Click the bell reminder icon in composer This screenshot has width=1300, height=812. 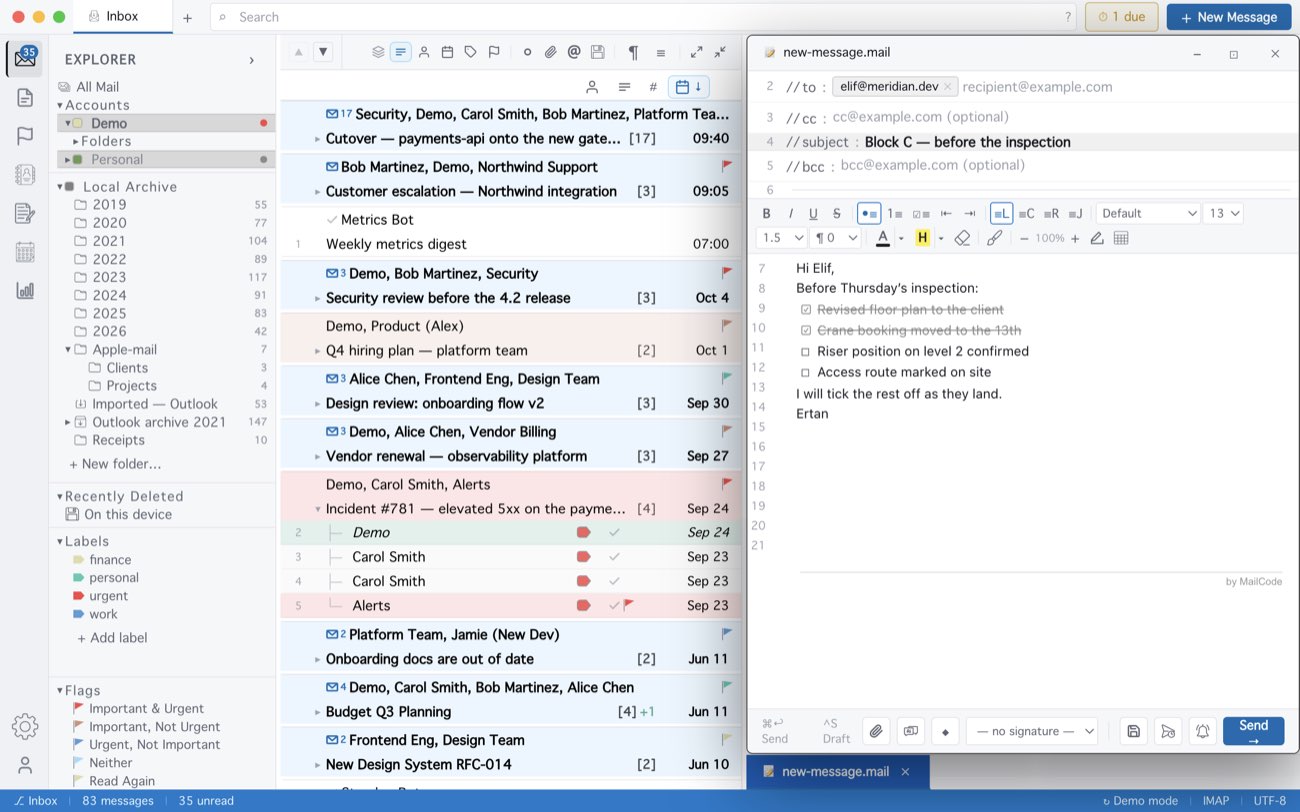tap(1202, 731)
